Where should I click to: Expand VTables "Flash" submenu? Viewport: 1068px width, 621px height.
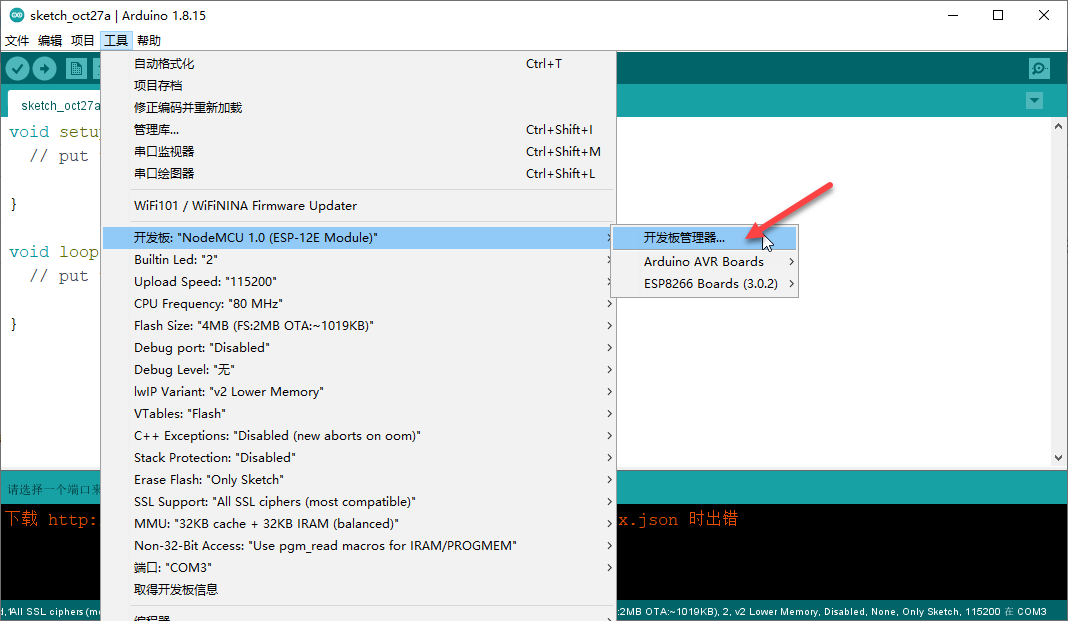pos(359,413)
